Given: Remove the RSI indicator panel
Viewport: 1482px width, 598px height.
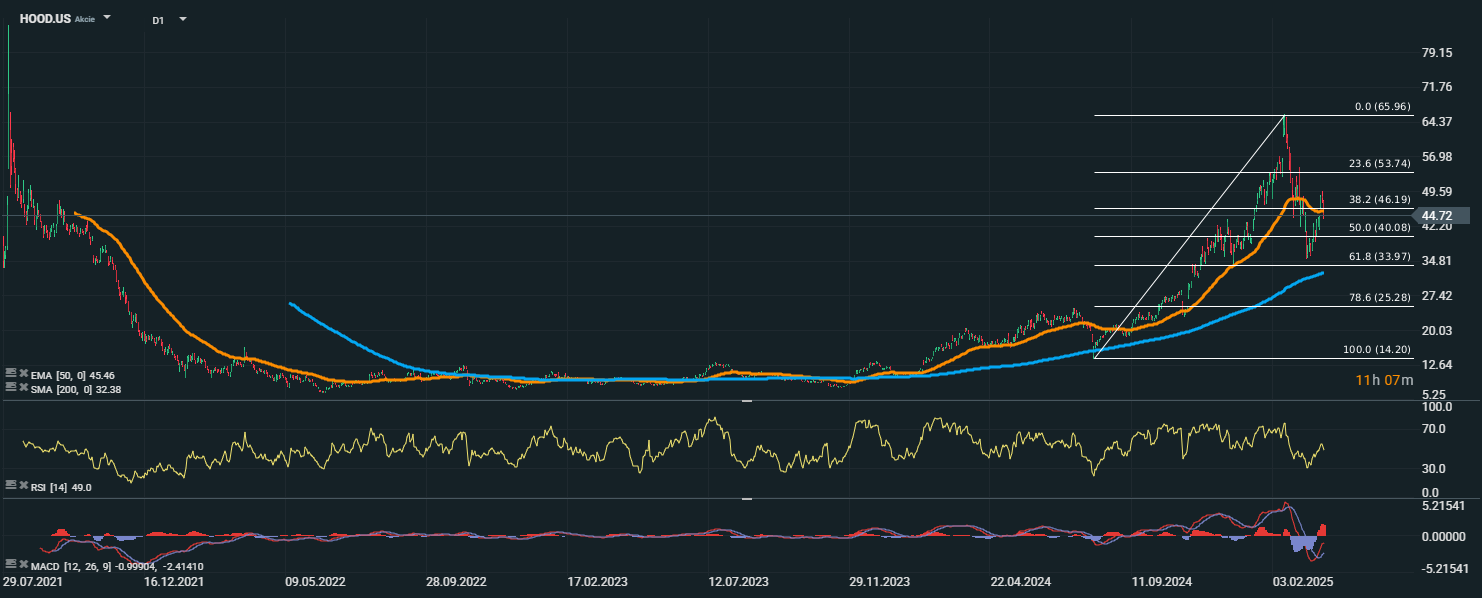Looking at the screenshot, I should point(23,485).
